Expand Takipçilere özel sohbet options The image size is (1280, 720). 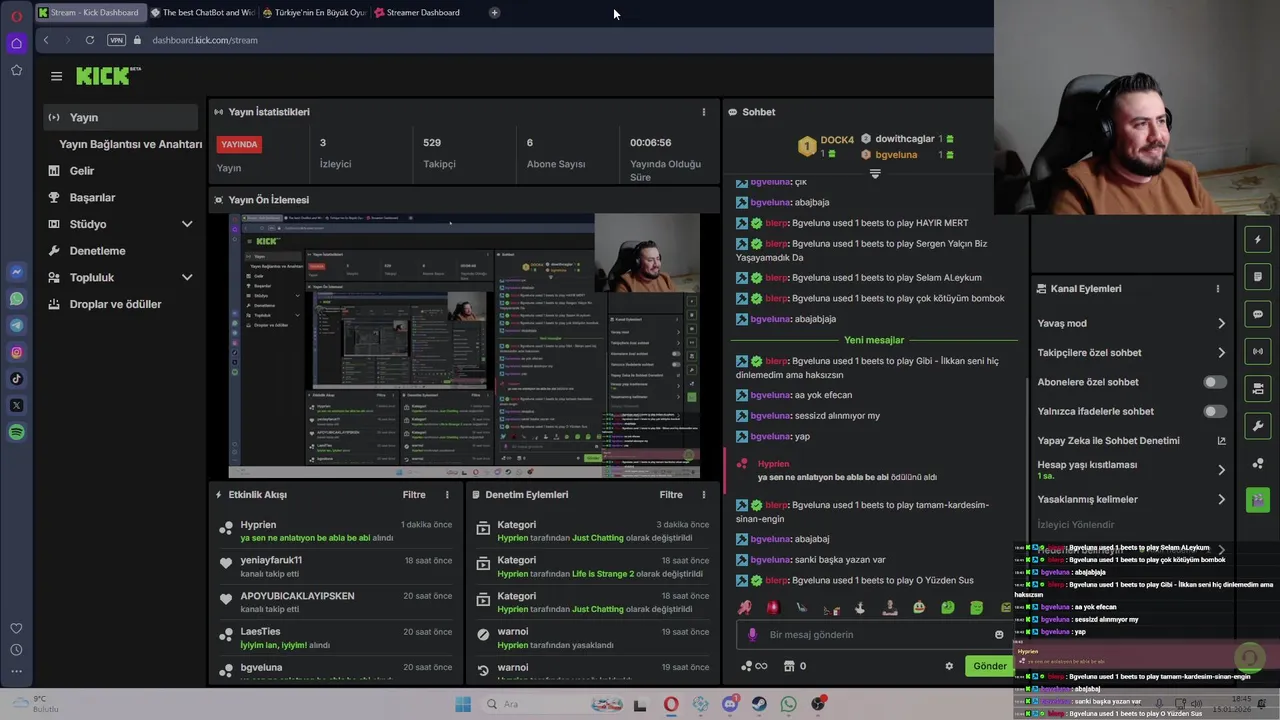coord(1221,352)
